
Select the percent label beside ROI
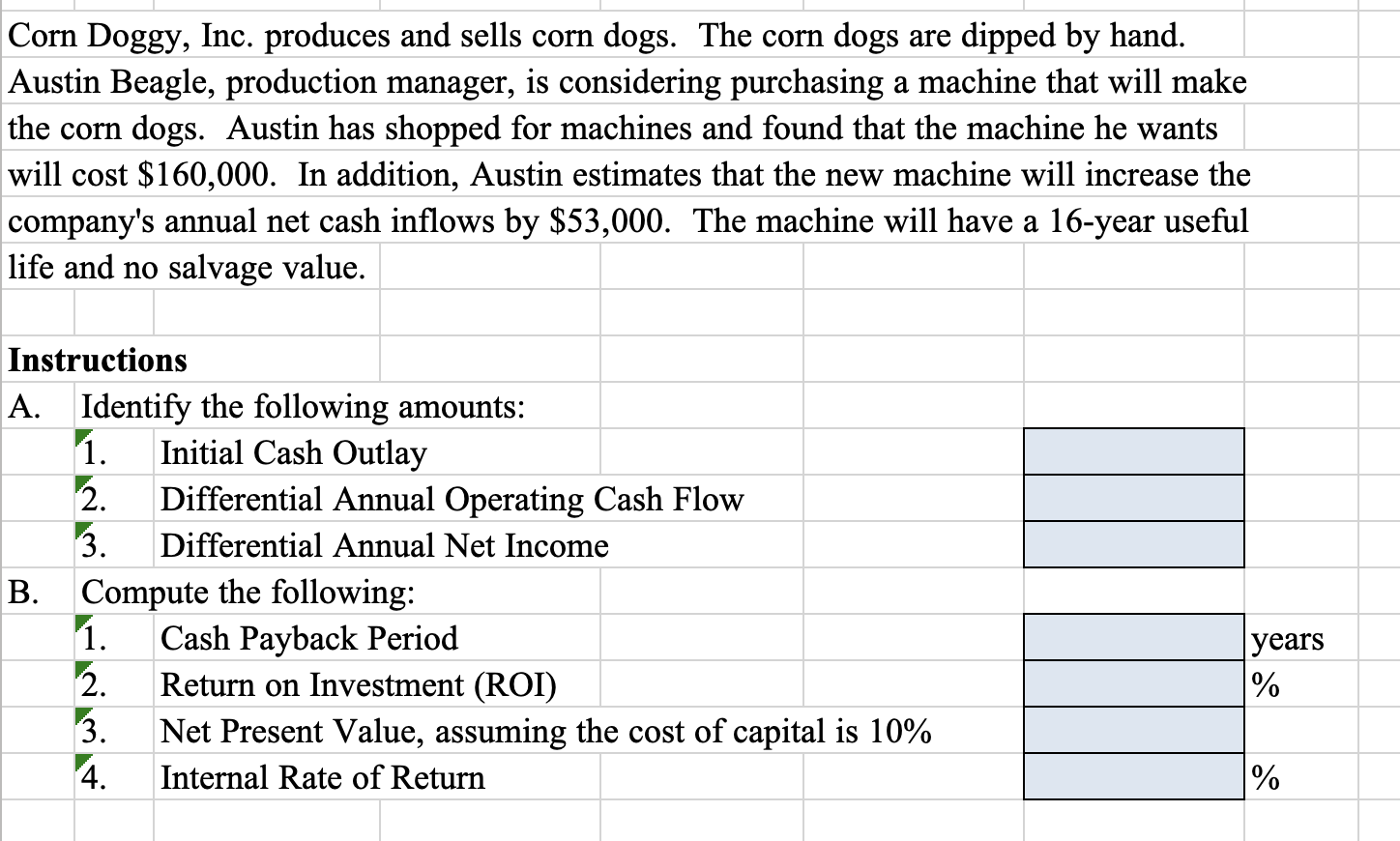[1265, 685]
